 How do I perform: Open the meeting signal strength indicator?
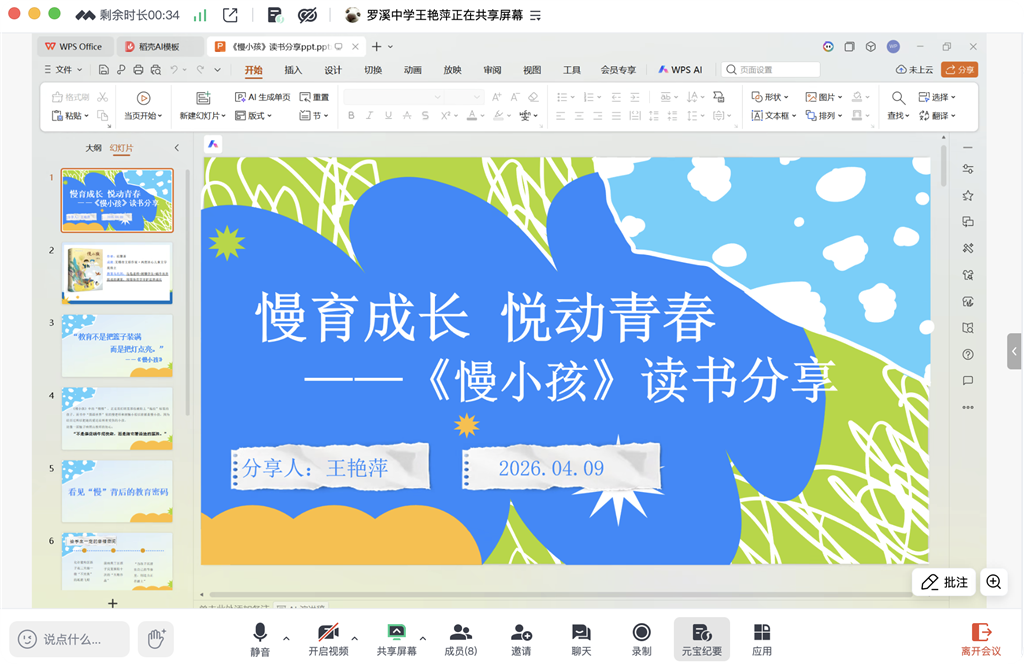[x=200, y=15]
